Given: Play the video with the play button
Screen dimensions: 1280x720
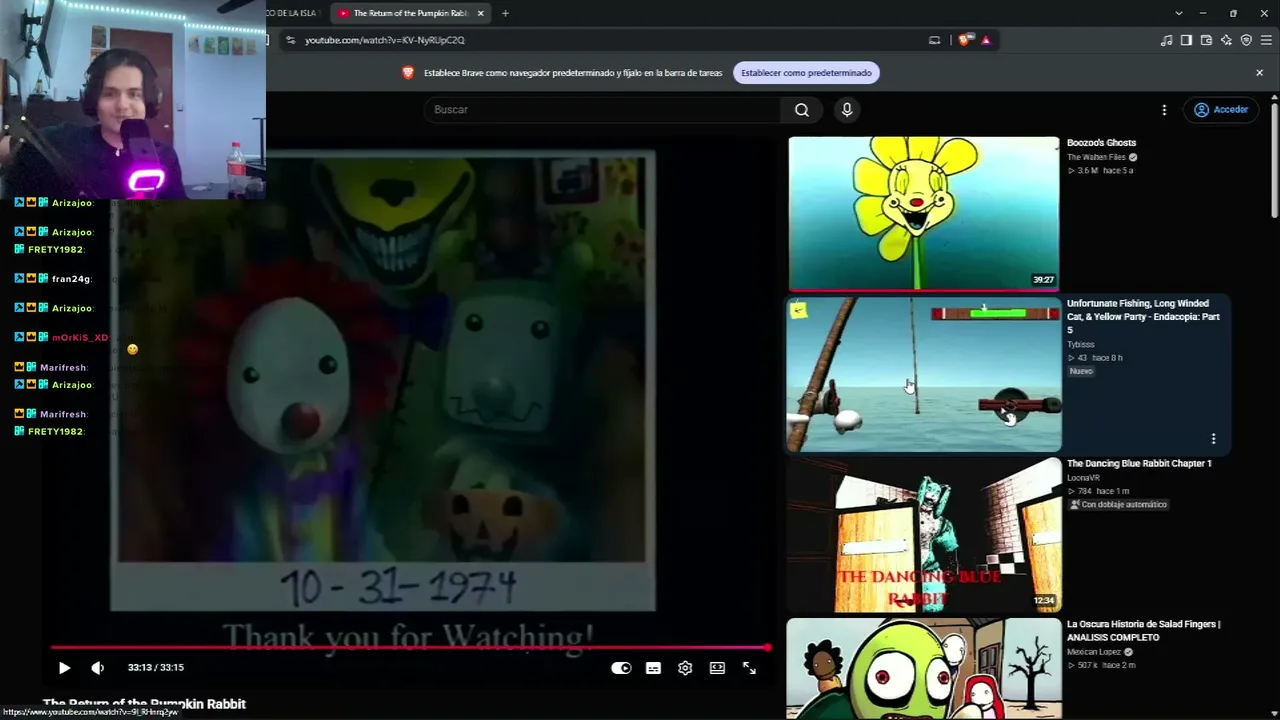Looking at the screenshot, I should coord(64,668).
